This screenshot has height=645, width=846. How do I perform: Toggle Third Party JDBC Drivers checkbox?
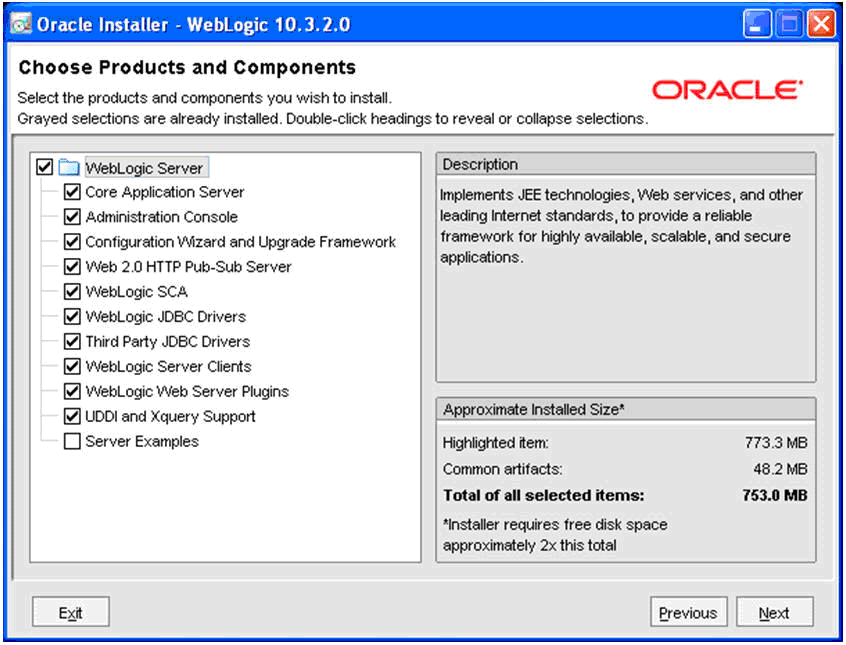(72, 341)
